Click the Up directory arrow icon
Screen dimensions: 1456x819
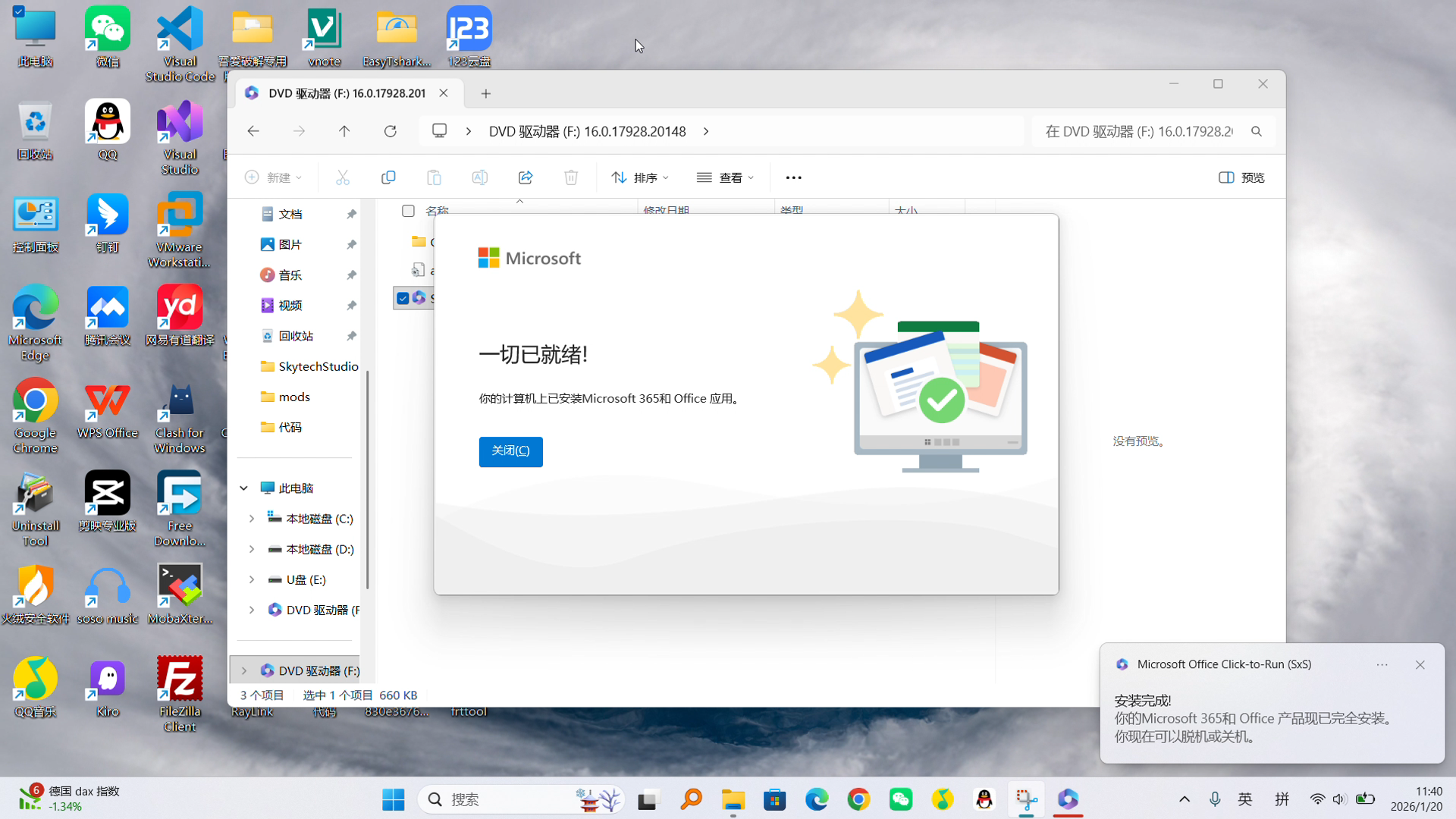click(344, 131)
